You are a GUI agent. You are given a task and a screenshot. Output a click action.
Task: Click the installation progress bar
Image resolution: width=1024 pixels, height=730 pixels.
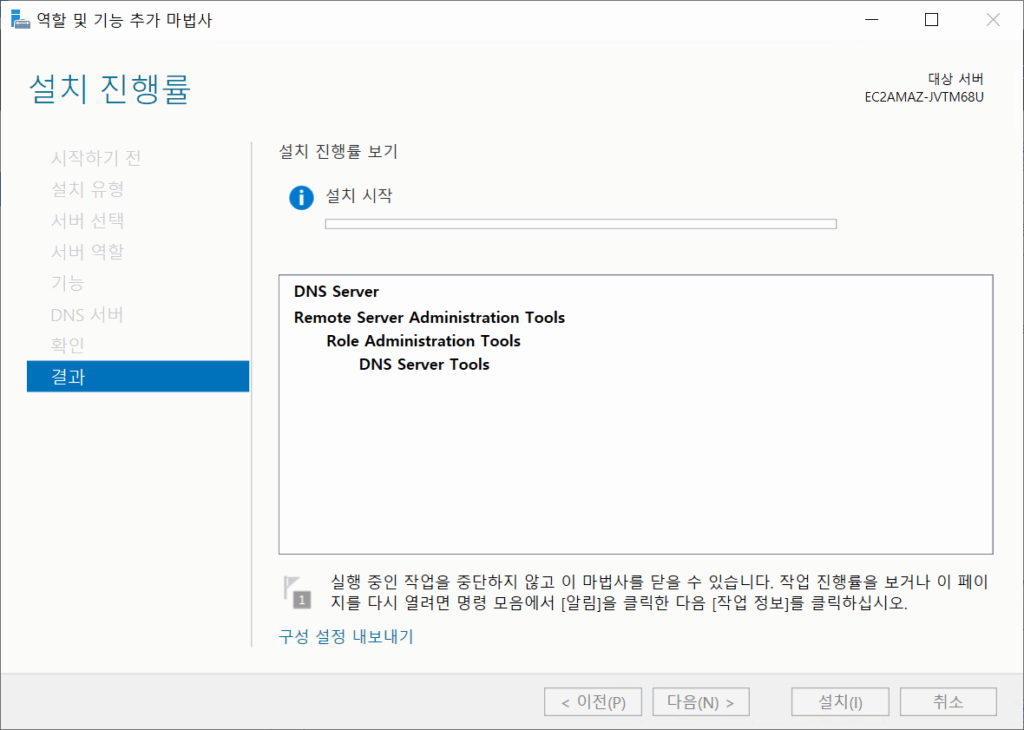(580, 224)
